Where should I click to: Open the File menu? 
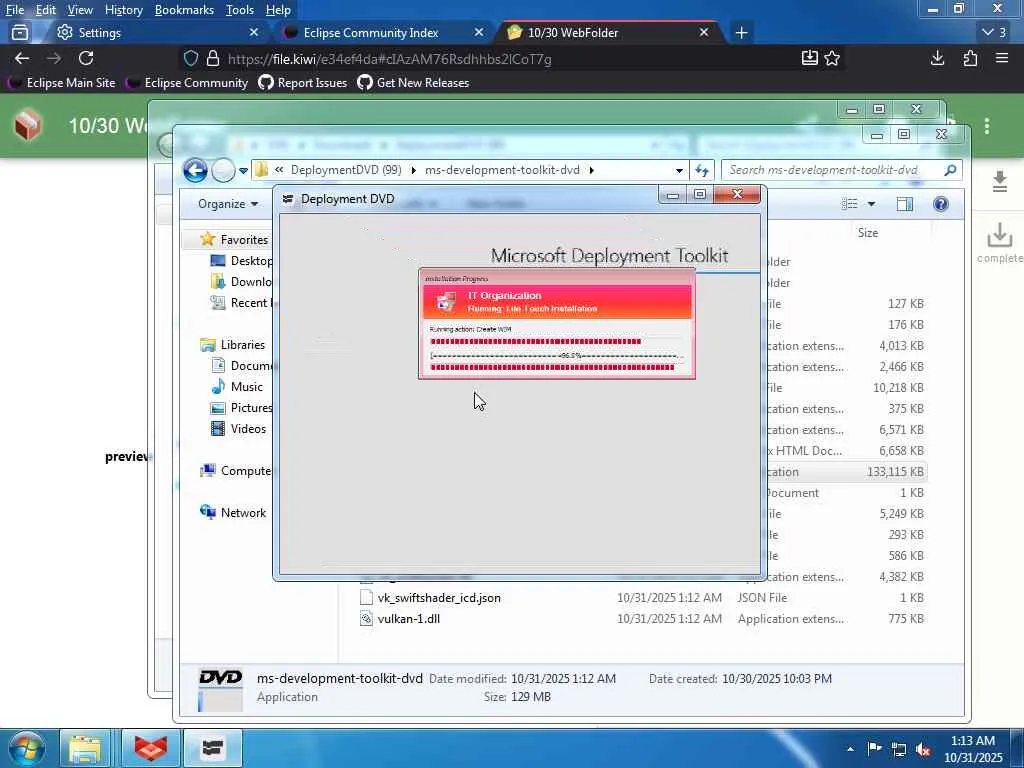click(14, 10)
